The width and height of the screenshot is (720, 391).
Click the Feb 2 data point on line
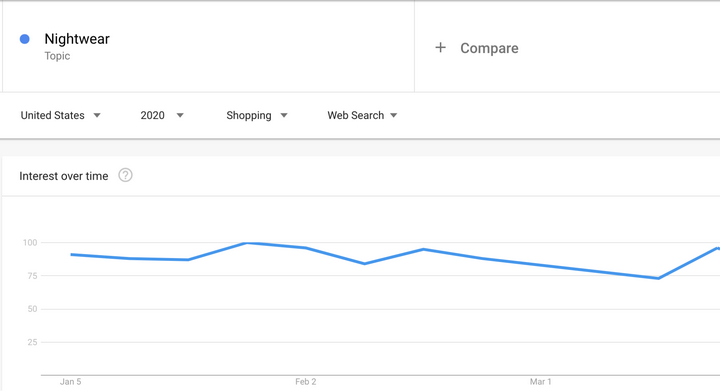(x=306, y=248)
